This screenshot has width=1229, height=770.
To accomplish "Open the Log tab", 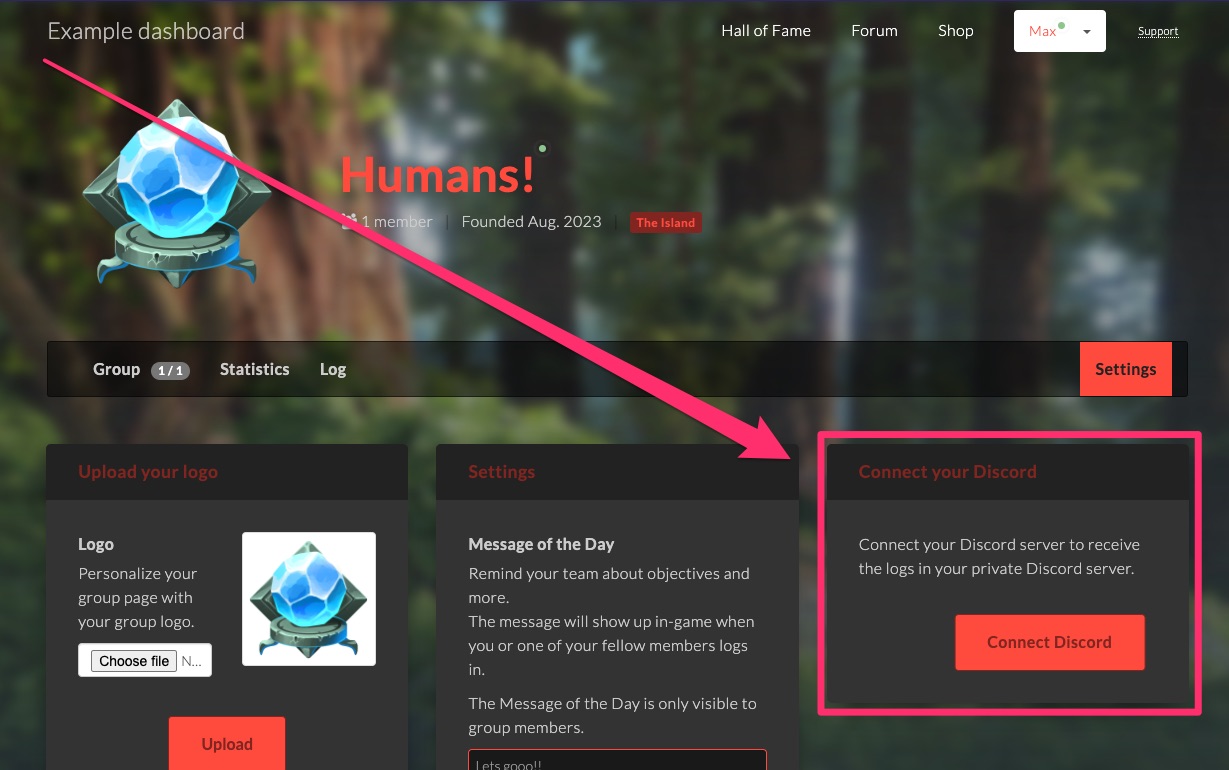I will click(333, 370).
